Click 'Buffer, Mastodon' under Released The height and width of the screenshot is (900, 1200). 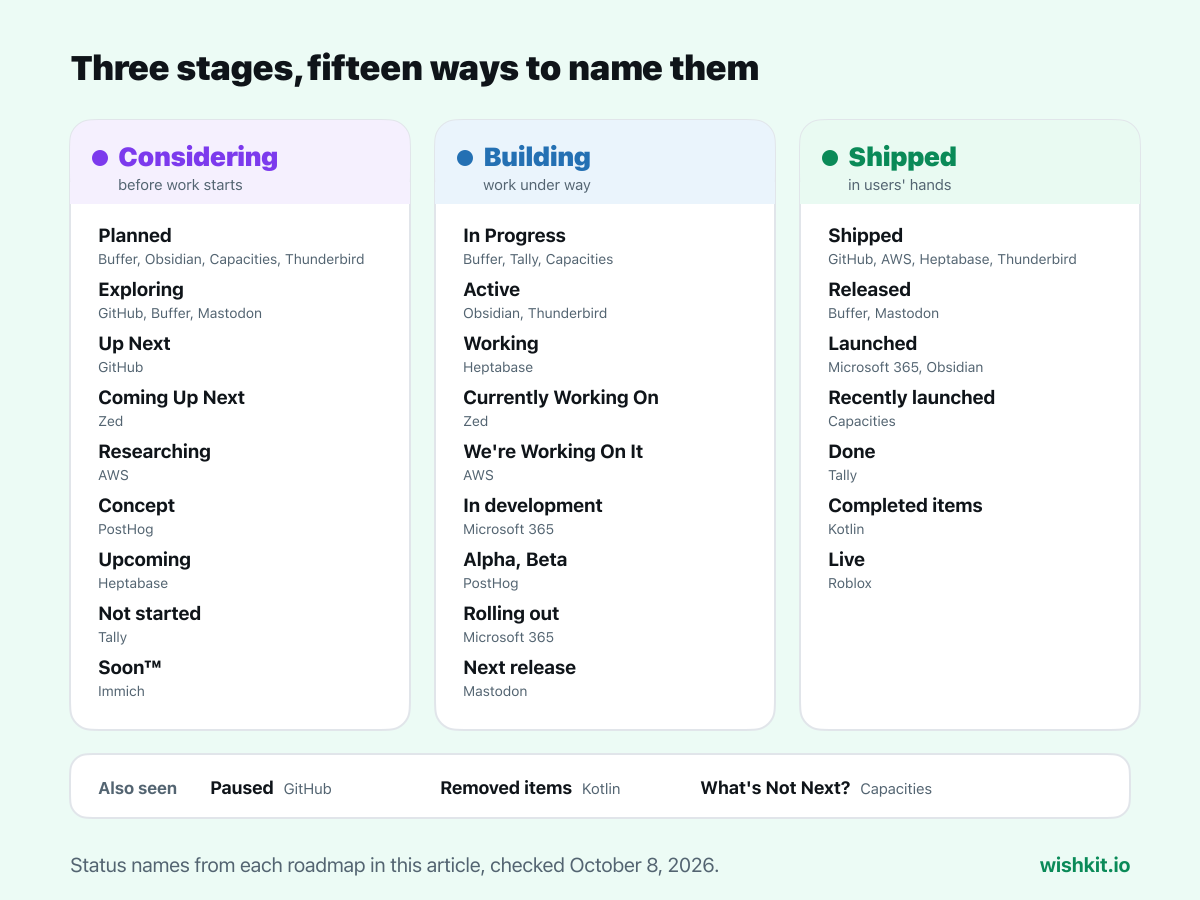(x=884, y=313)
